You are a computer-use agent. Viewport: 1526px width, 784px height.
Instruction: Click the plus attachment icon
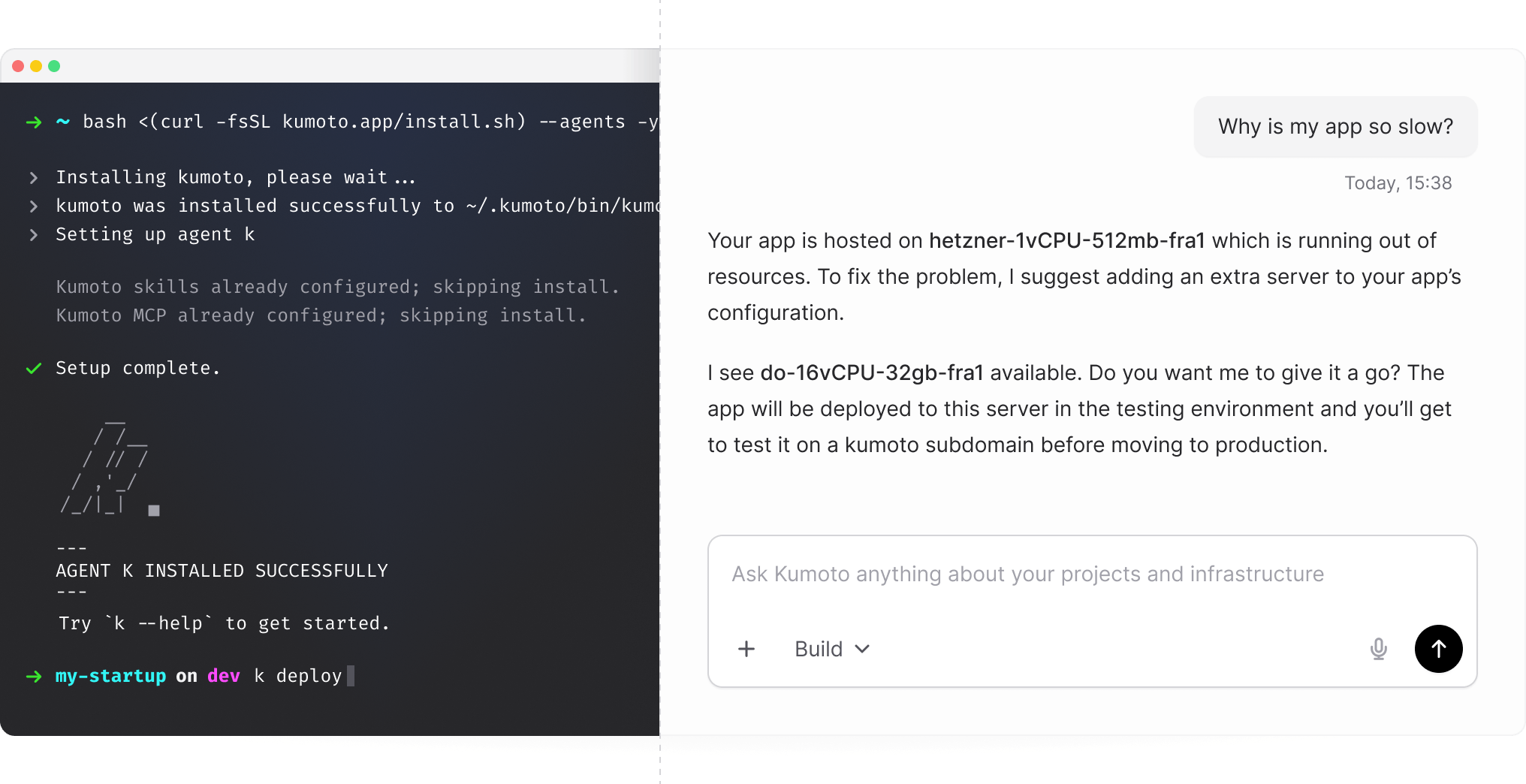[746, 649]
